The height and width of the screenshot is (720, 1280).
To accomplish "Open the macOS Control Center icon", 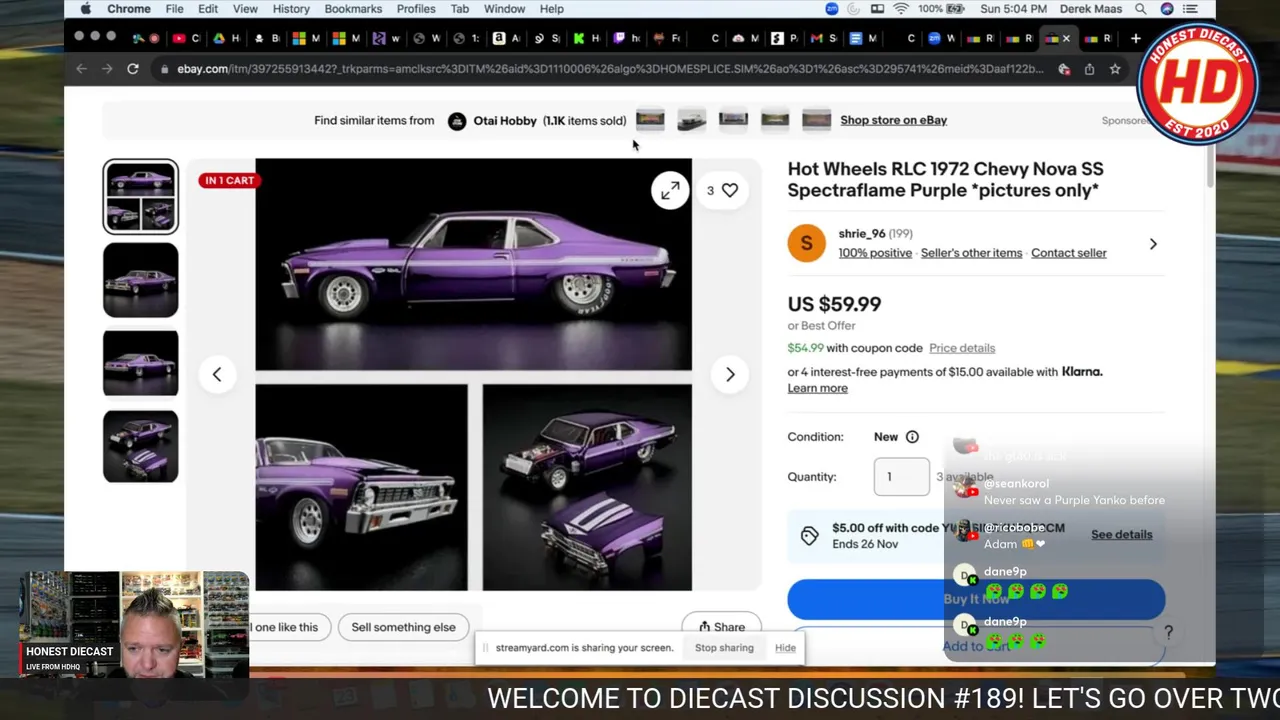I will coord(1190,9).
